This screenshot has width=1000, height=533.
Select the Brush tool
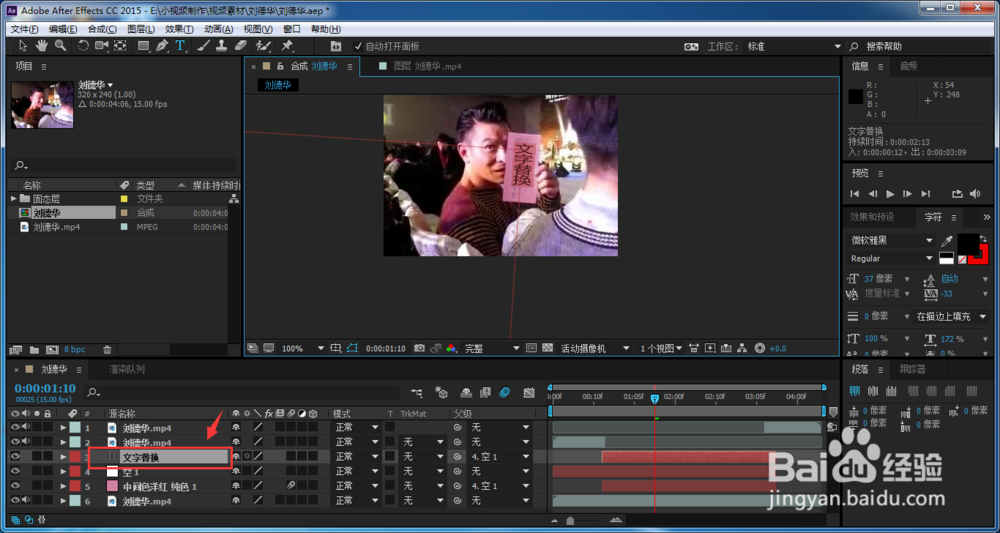click(203, 46)
